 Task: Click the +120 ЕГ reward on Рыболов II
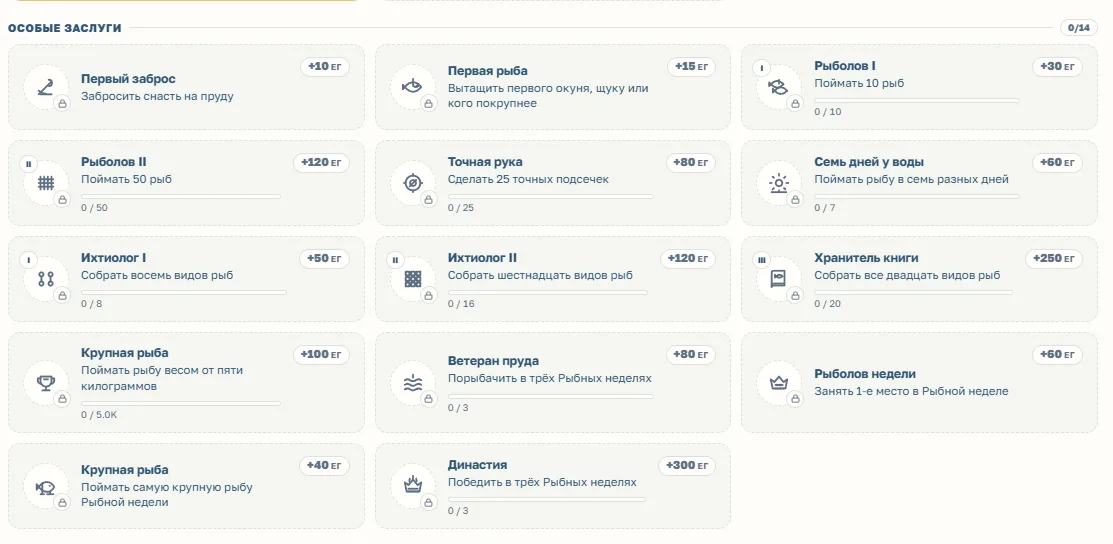tap(321, 163)
